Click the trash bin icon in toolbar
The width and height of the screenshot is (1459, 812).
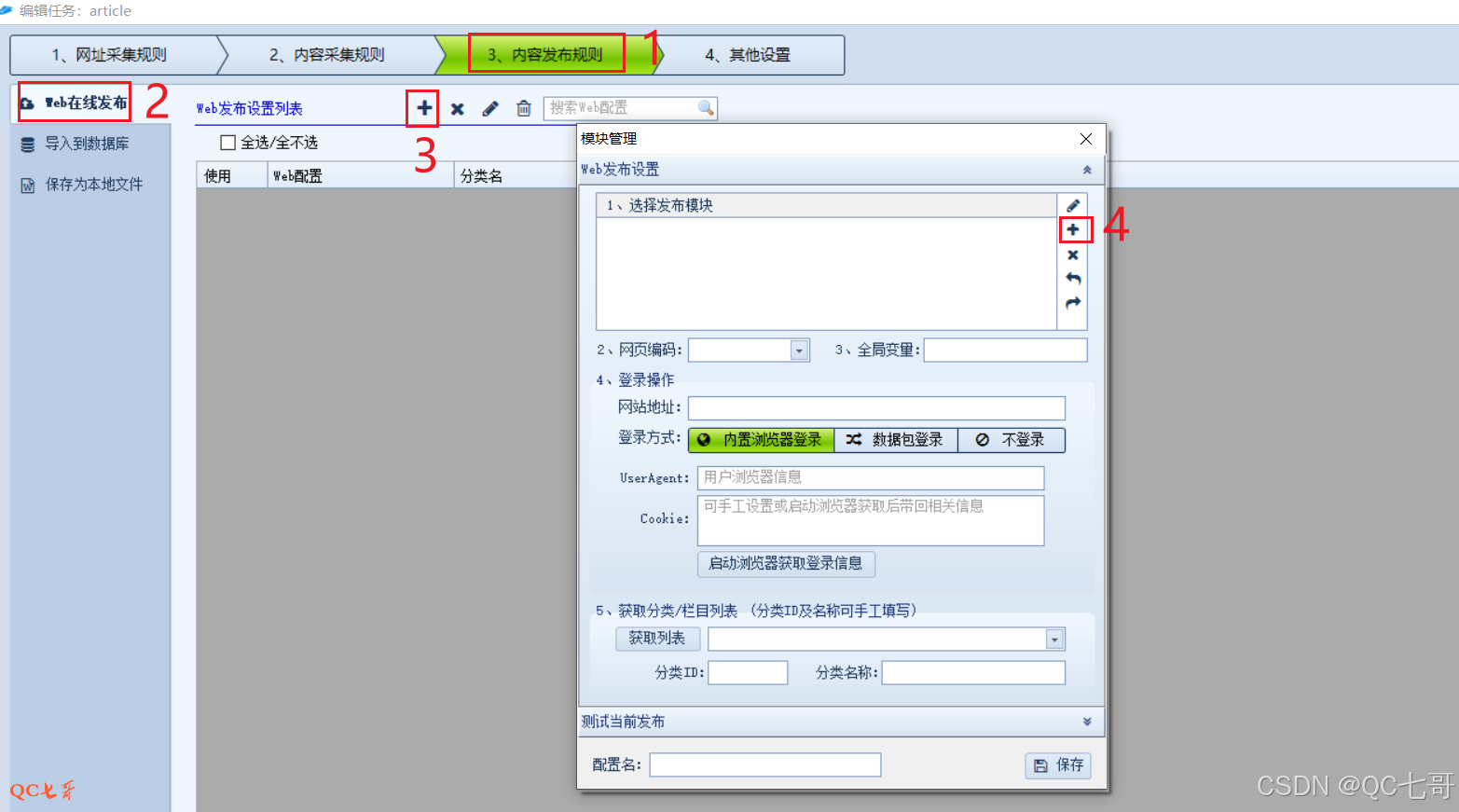[524, 109]
